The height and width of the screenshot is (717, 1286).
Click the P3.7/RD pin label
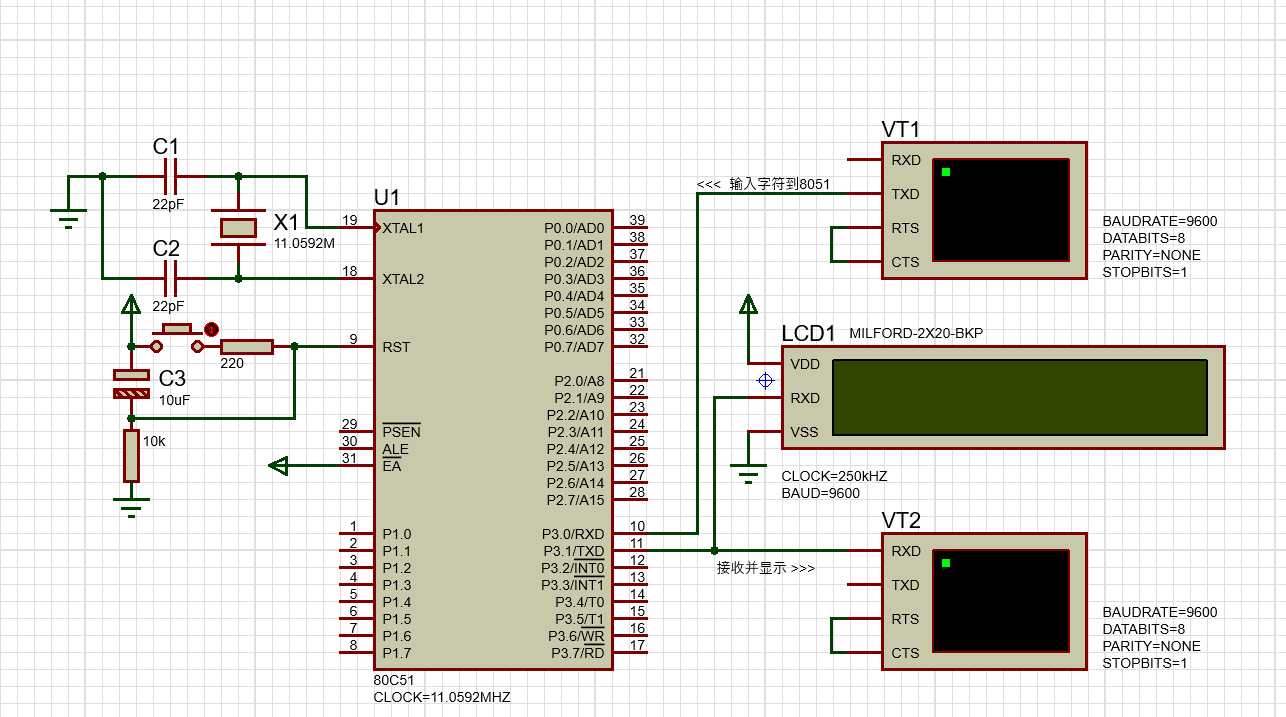578,653
